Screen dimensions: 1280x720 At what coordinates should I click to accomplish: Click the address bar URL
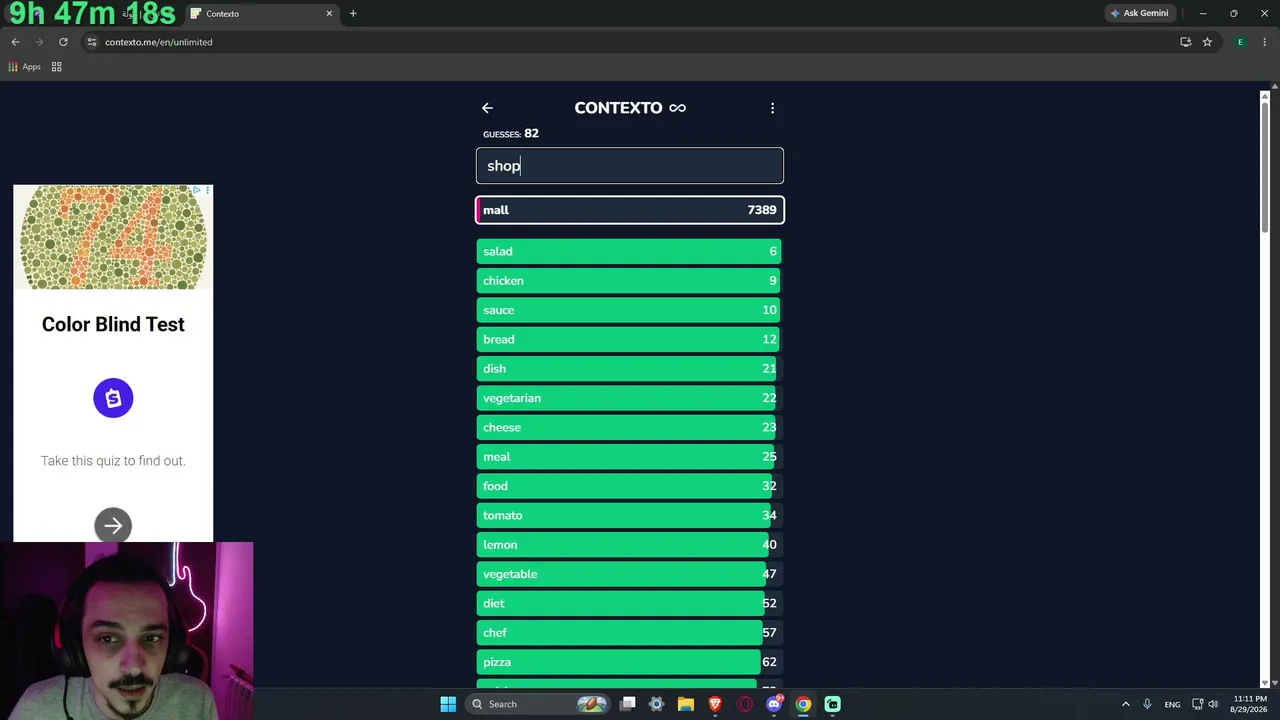[x=159, y=42]
